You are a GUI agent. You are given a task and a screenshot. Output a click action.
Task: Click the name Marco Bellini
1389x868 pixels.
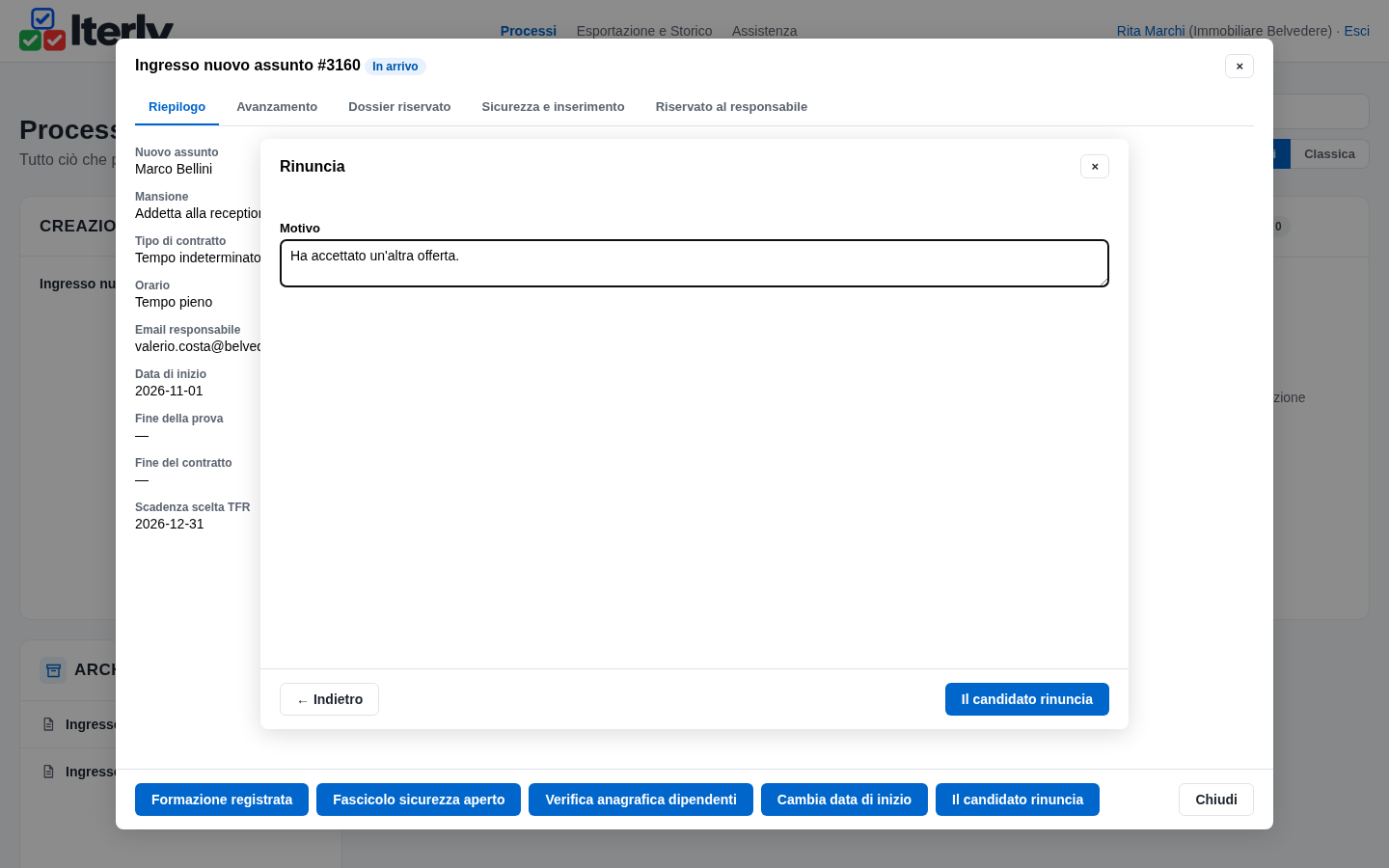(174, 169)
